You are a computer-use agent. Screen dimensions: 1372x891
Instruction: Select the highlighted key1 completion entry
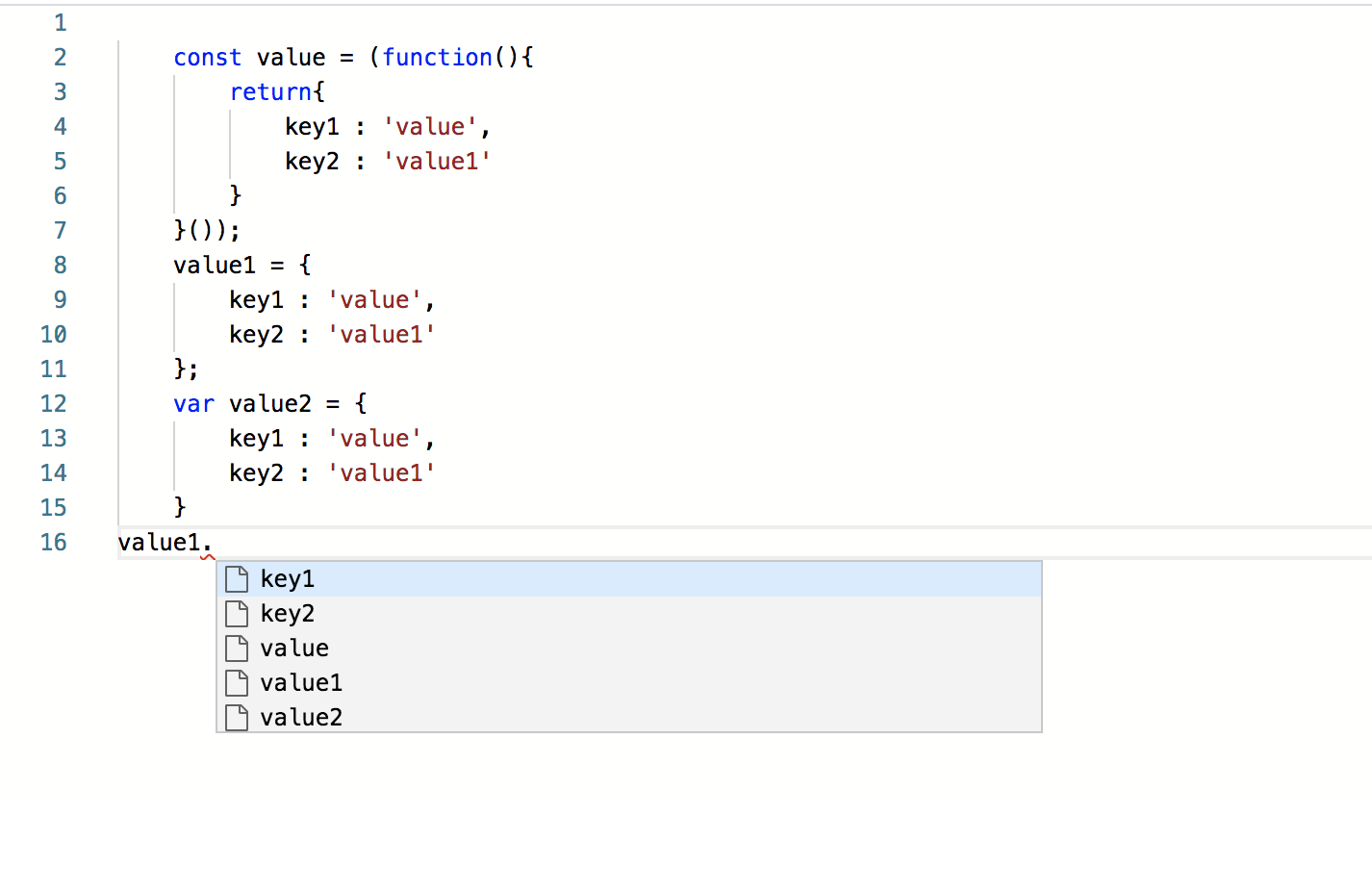pos(286,578)
